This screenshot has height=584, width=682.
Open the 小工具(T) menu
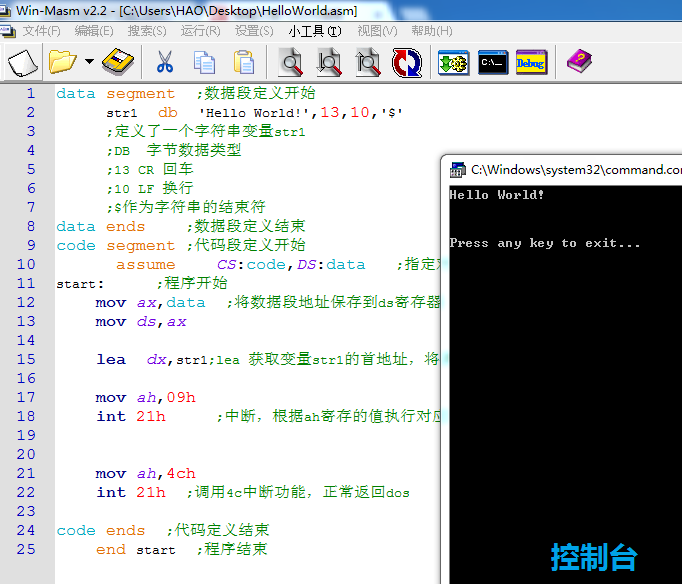point(315,31)
